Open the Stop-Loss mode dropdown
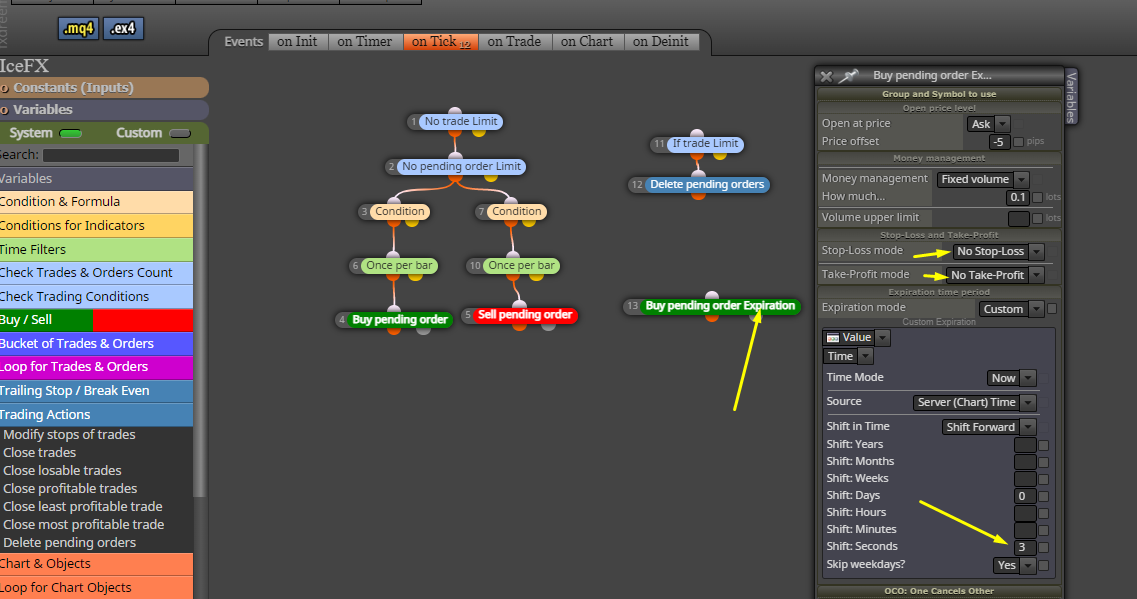This screenshot has width=1137, height=599. (x=999, y=252)
